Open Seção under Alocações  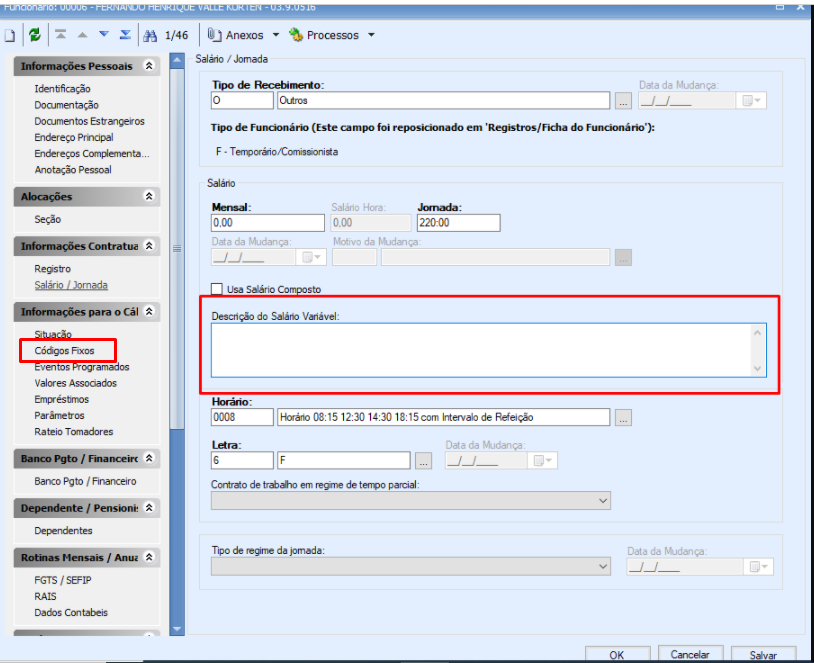(x=48, y=219)
